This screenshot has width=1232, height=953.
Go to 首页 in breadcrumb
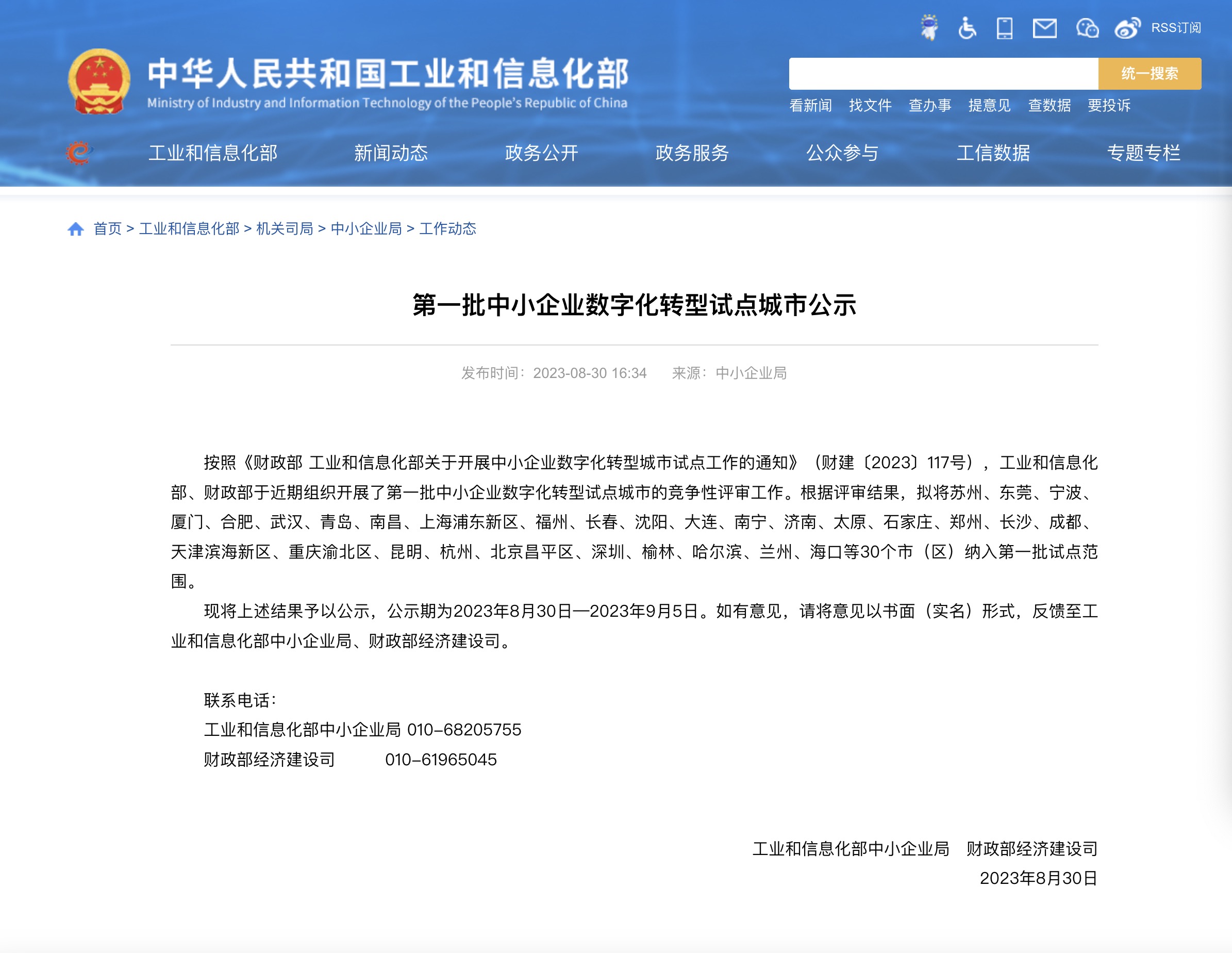107,228
